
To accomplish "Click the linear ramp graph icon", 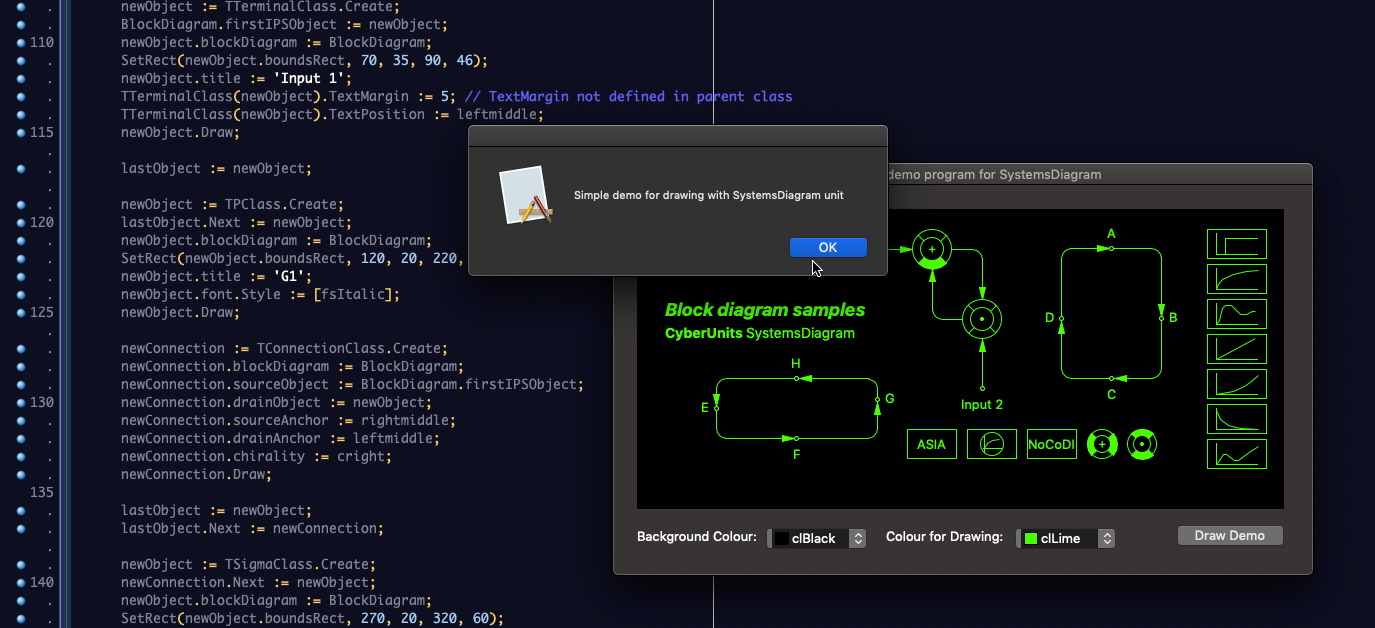I will point(1237,349).
